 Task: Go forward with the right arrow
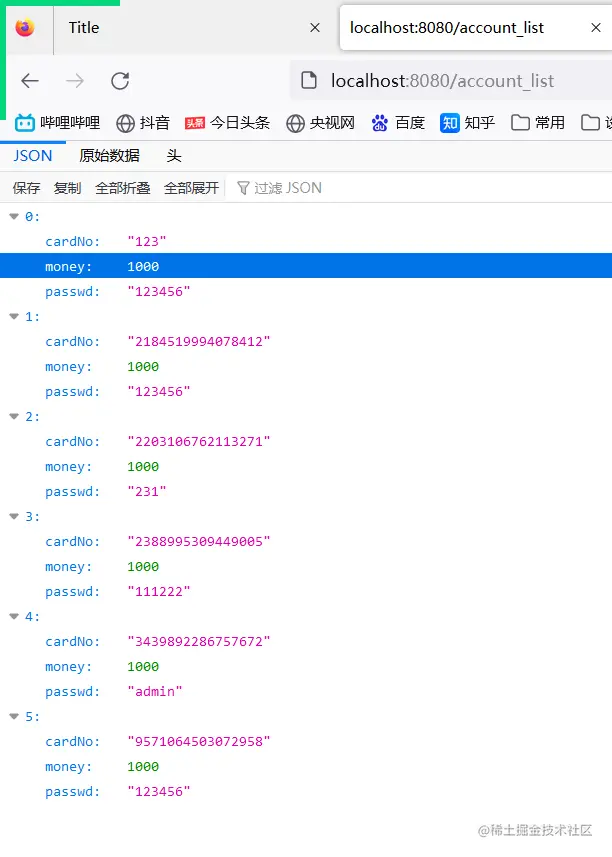pyautogui.click(x=75, y=81)
